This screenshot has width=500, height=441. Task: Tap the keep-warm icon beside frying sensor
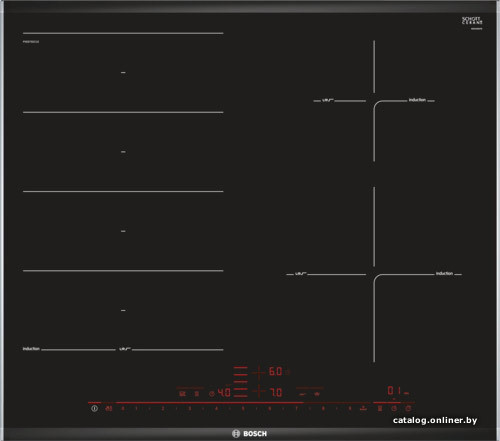pos(317,394)
